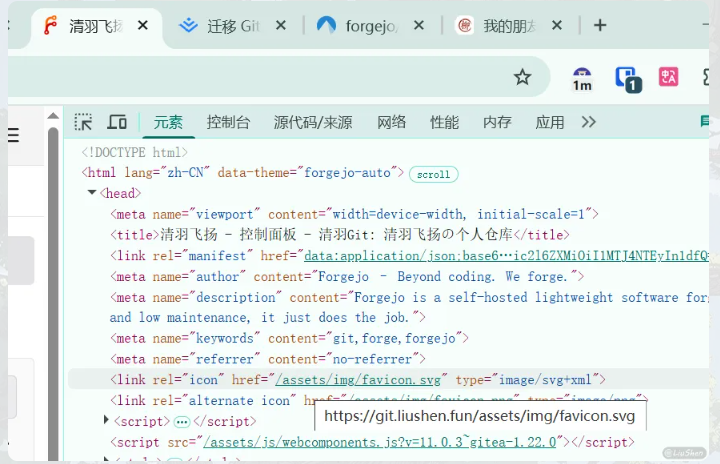Expand the collapsed script element arrow
This screenshot has width=720, height=464.
tap(106, 419)
